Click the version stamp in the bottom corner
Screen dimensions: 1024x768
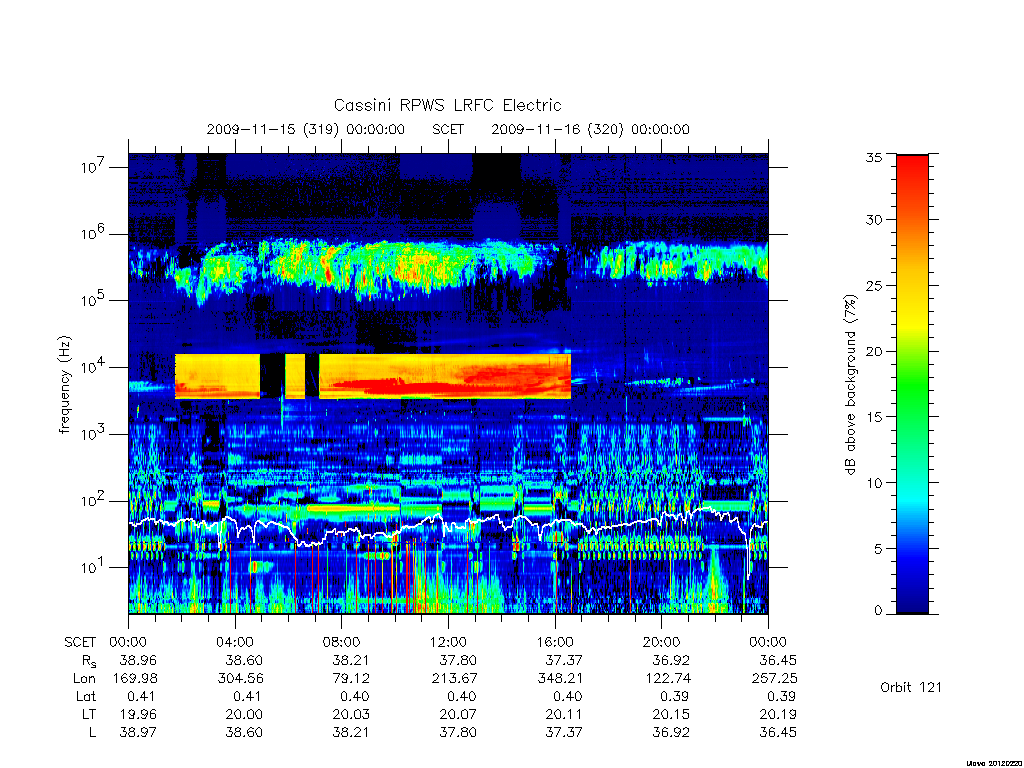pyautogui.click(x=993, y=763)
